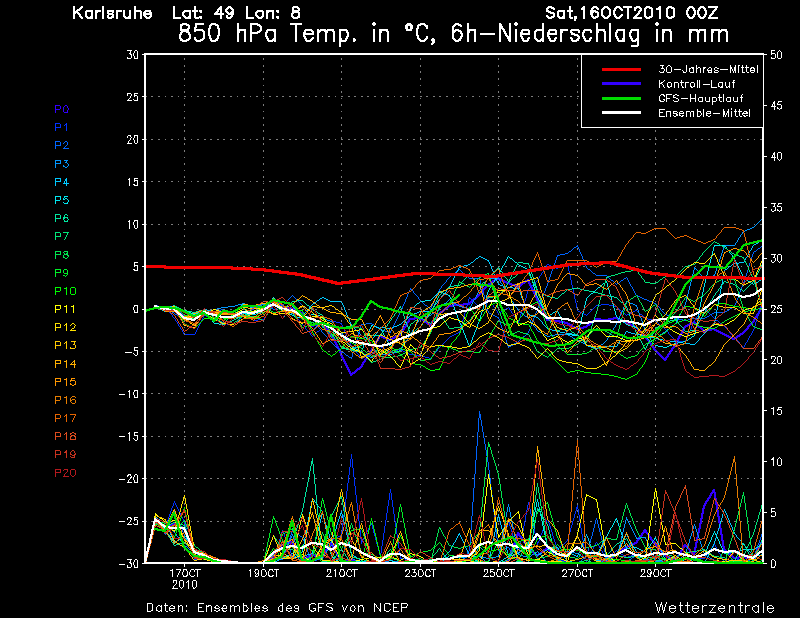800x618 pixels.
Task: Select the P2 label in left list
Action: (62, 145)
